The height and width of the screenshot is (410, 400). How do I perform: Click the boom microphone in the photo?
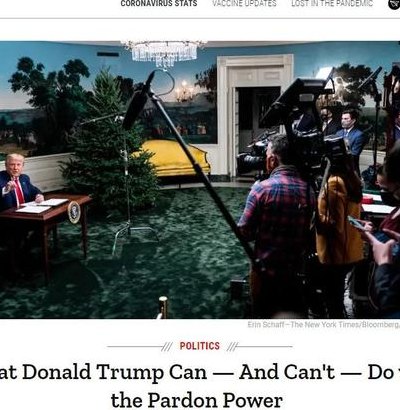coord(139,101)
